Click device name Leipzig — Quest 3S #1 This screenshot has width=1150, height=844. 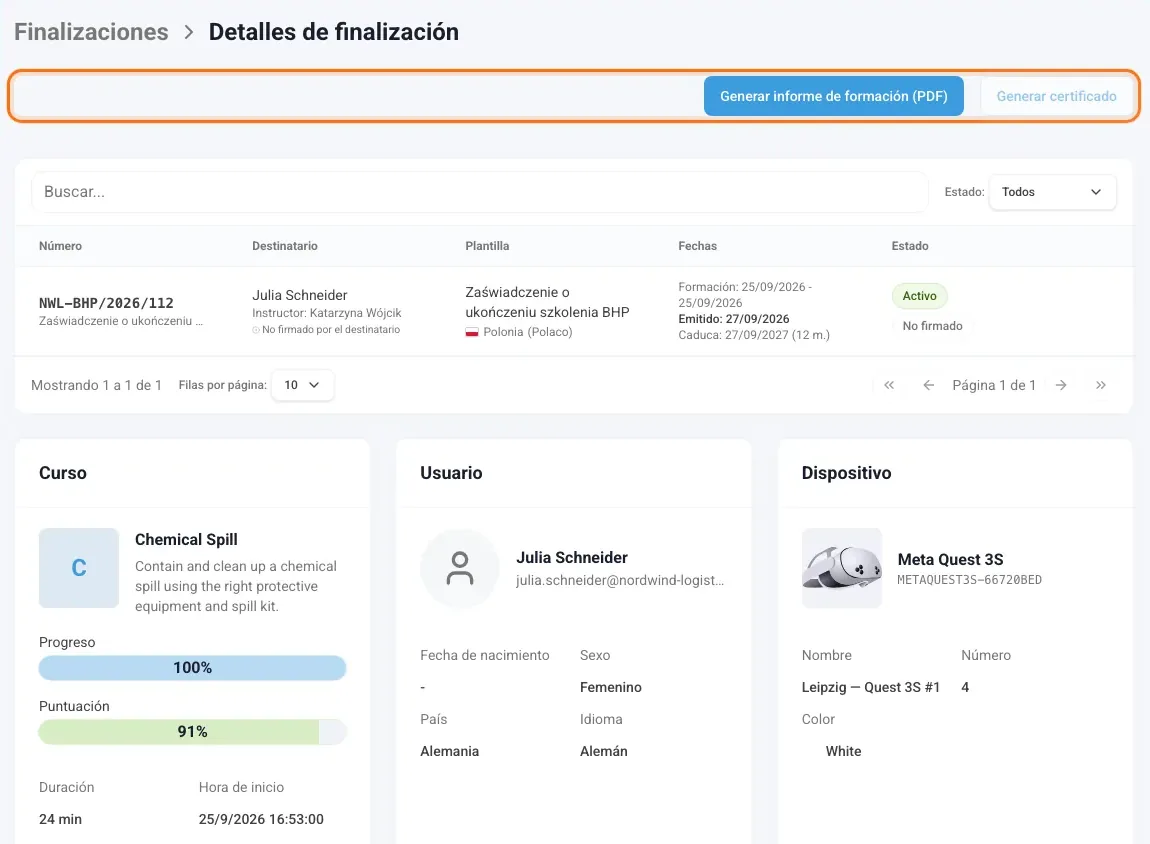[x=871, y=687]
